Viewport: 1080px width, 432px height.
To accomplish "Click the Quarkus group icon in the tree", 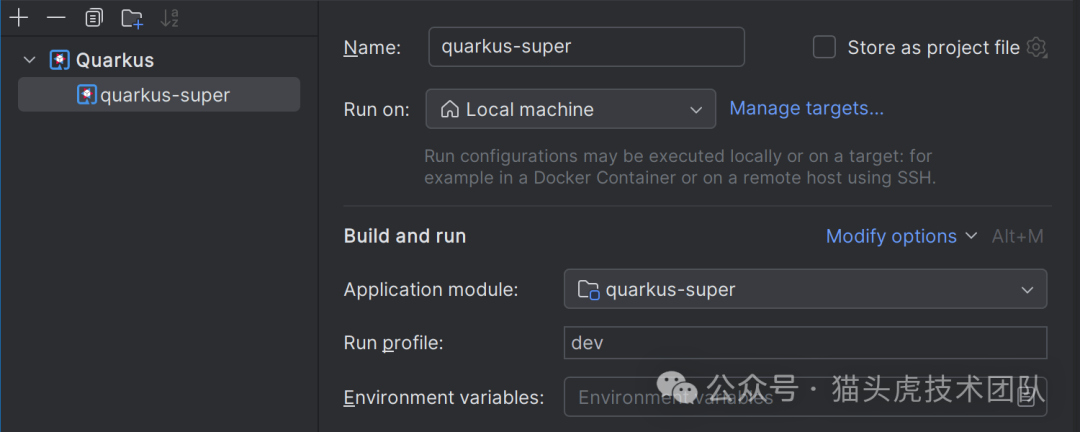I will 60,60.
